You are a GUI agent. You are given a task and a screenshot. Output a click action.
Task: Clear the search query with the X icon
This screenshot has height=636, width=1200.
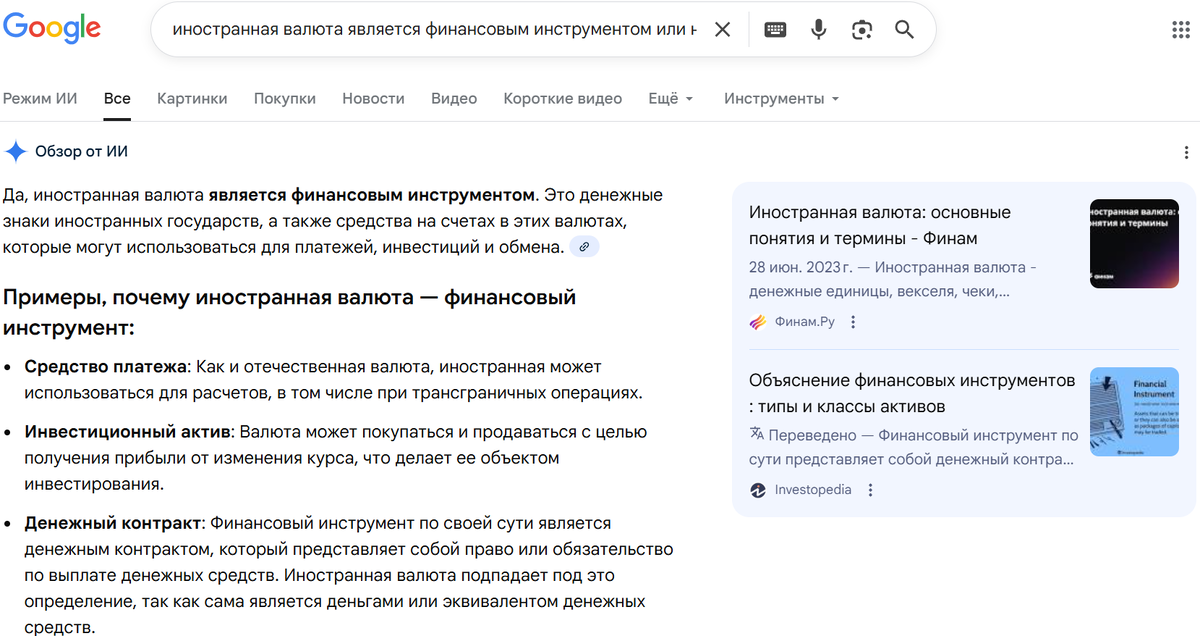[x=722, y=29]
